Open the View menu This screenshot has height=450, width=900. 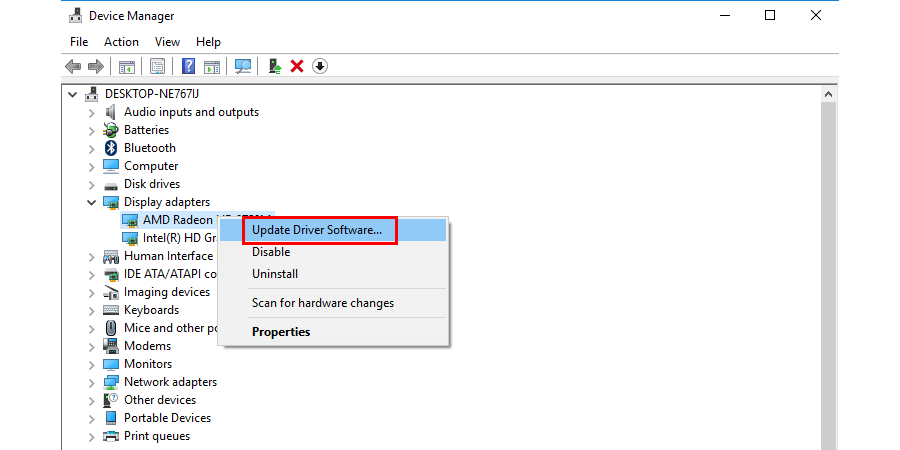pos(168,42)
